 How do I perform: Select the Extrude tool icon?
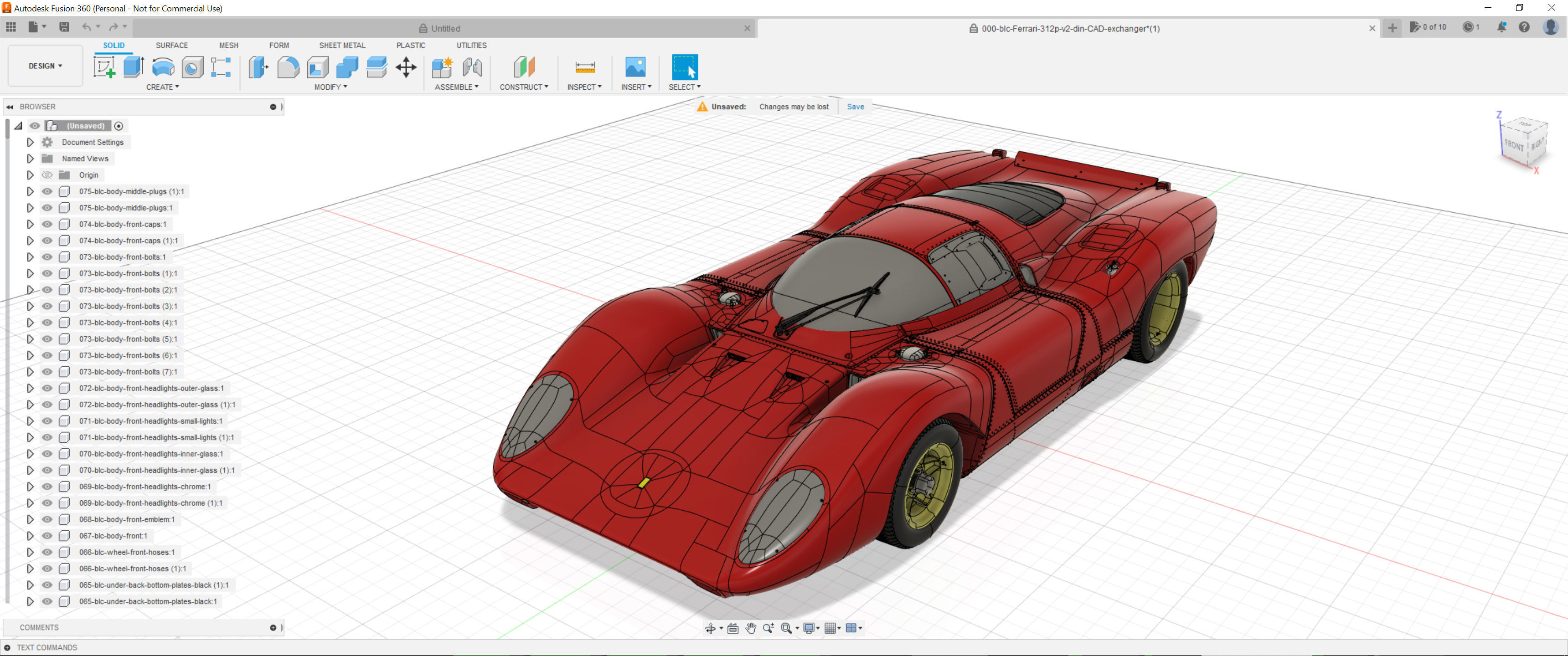[x=133, y=67]
